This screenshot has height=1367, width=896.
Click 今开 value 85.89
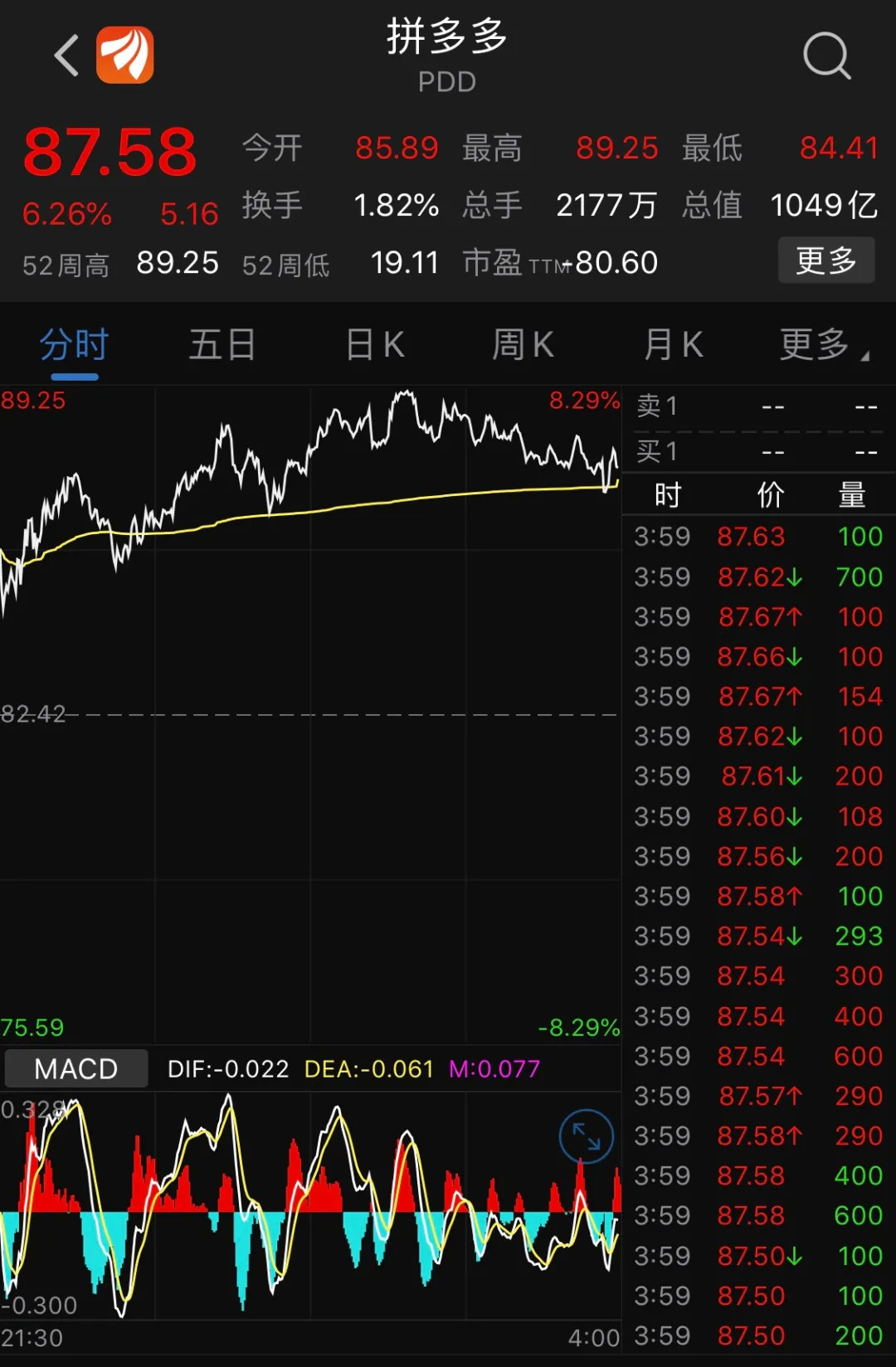pyautogui.click(x=397, y=148)
